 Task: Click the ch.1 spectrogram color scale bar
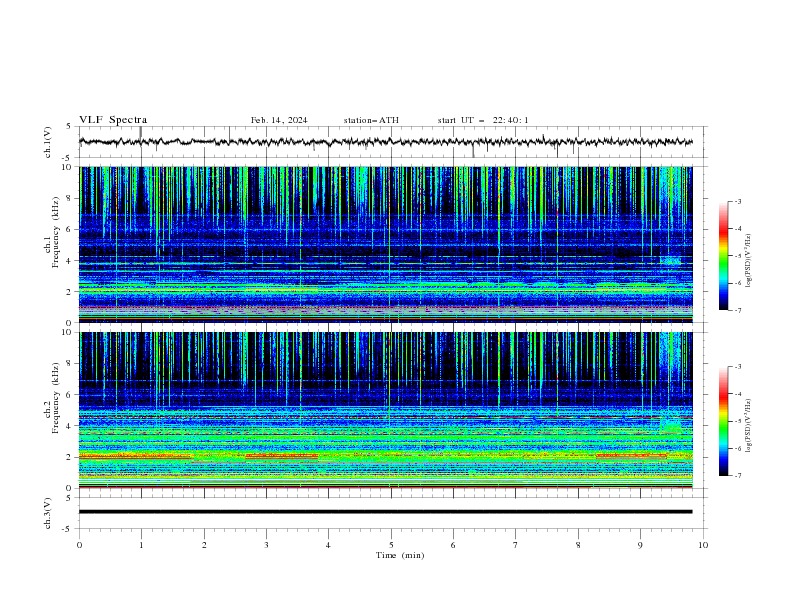coord(723,256)
